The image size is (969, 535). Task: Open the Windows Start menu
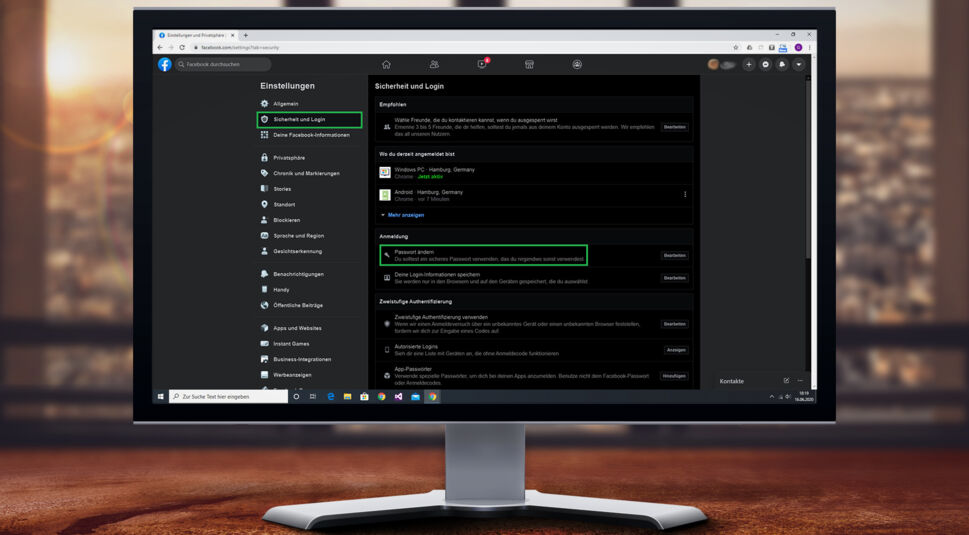[x=161, y=397]
